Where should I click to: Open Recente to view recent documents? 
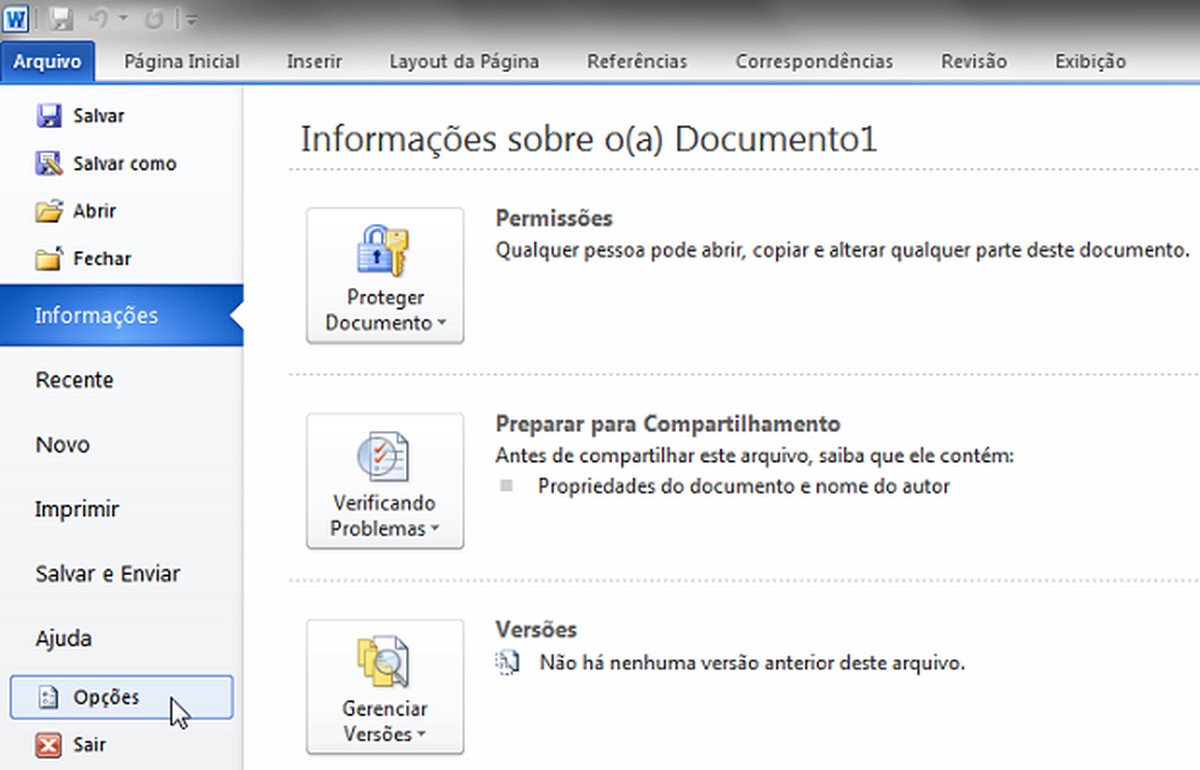tap(74, 380)
